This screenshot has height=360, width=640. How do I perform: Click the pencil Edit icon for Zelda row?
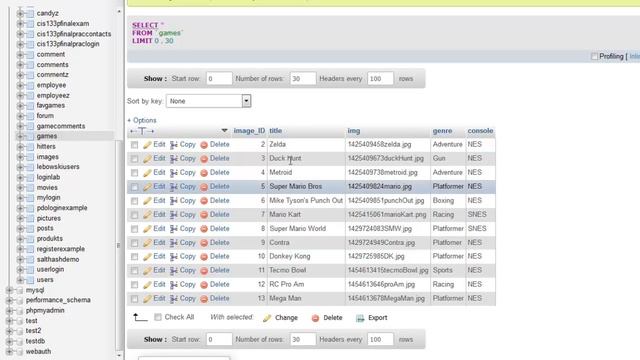[x=147, y=144]
